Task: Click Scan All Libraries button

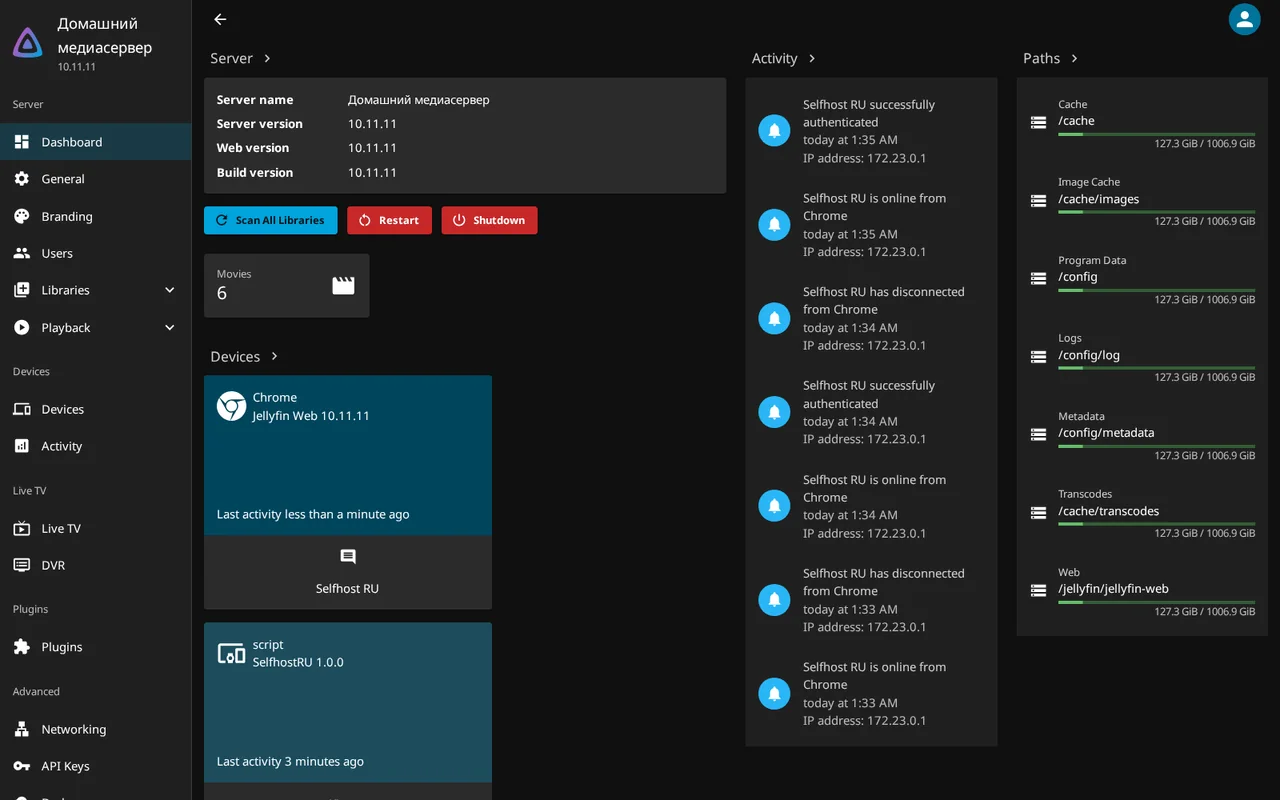Action: (x=270, y=220)
